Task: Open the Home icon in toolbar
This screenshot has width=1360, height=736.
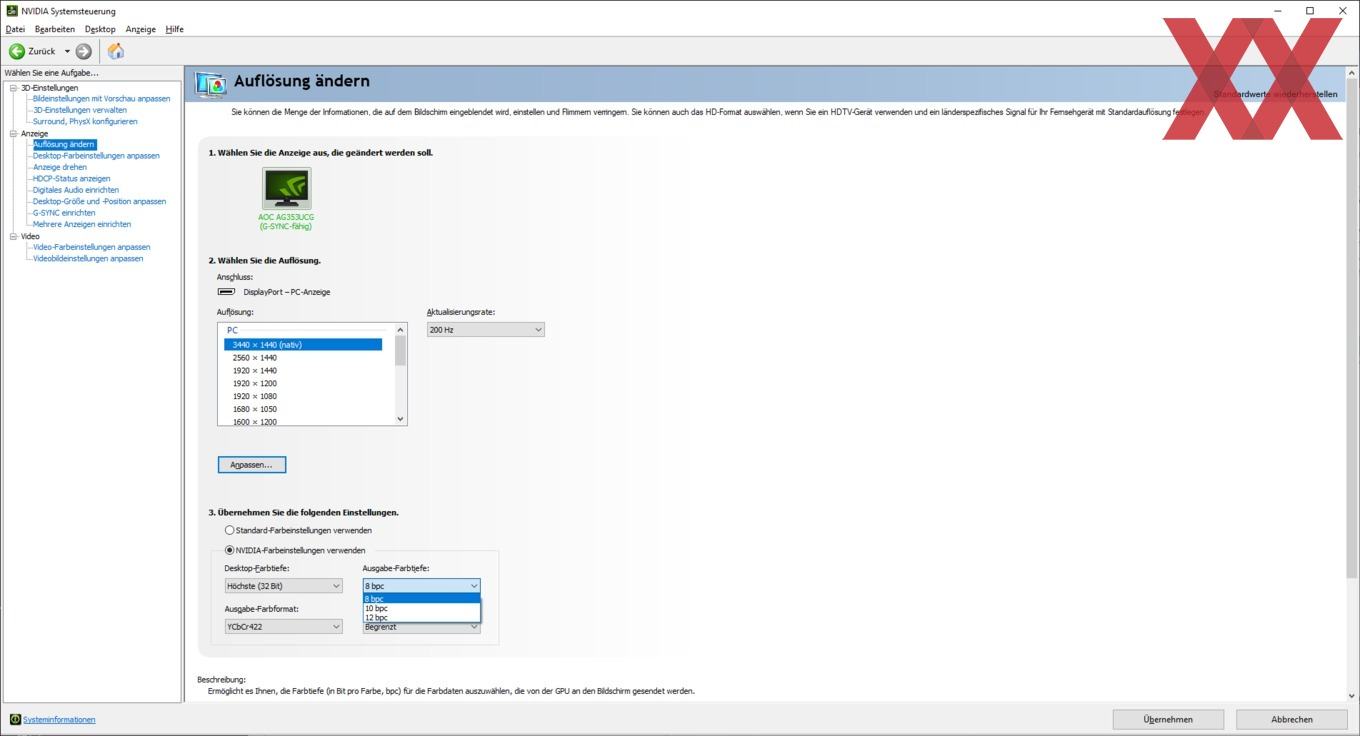Action: [x=116, y=51]
